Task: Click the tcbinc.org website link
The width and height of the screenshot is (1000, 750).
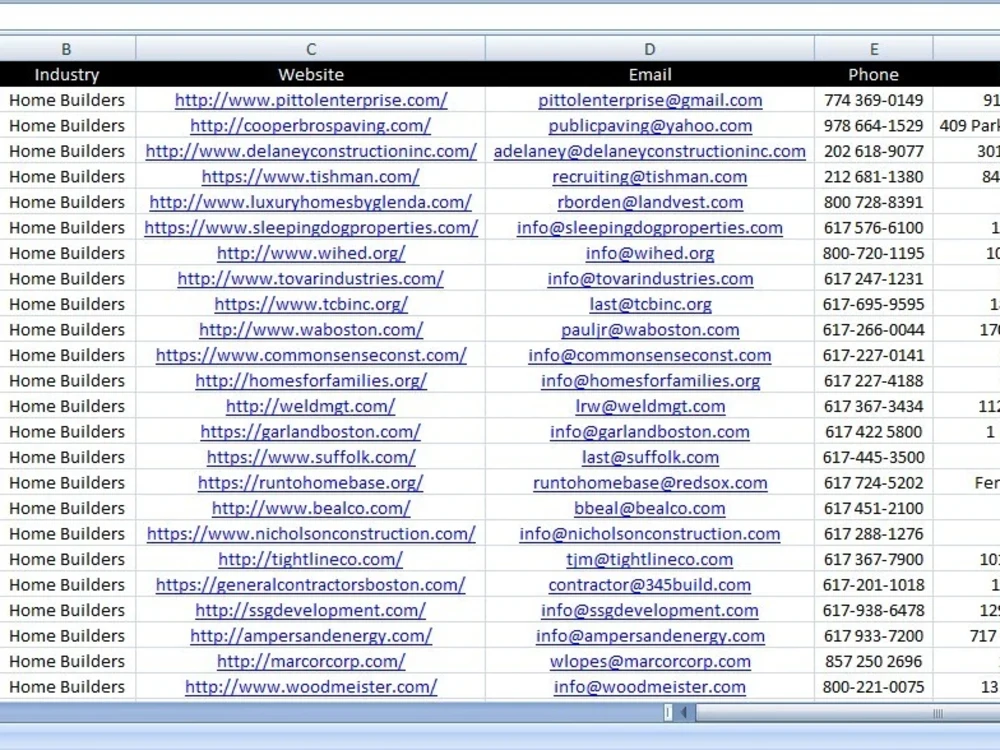Action: (311, 304)
